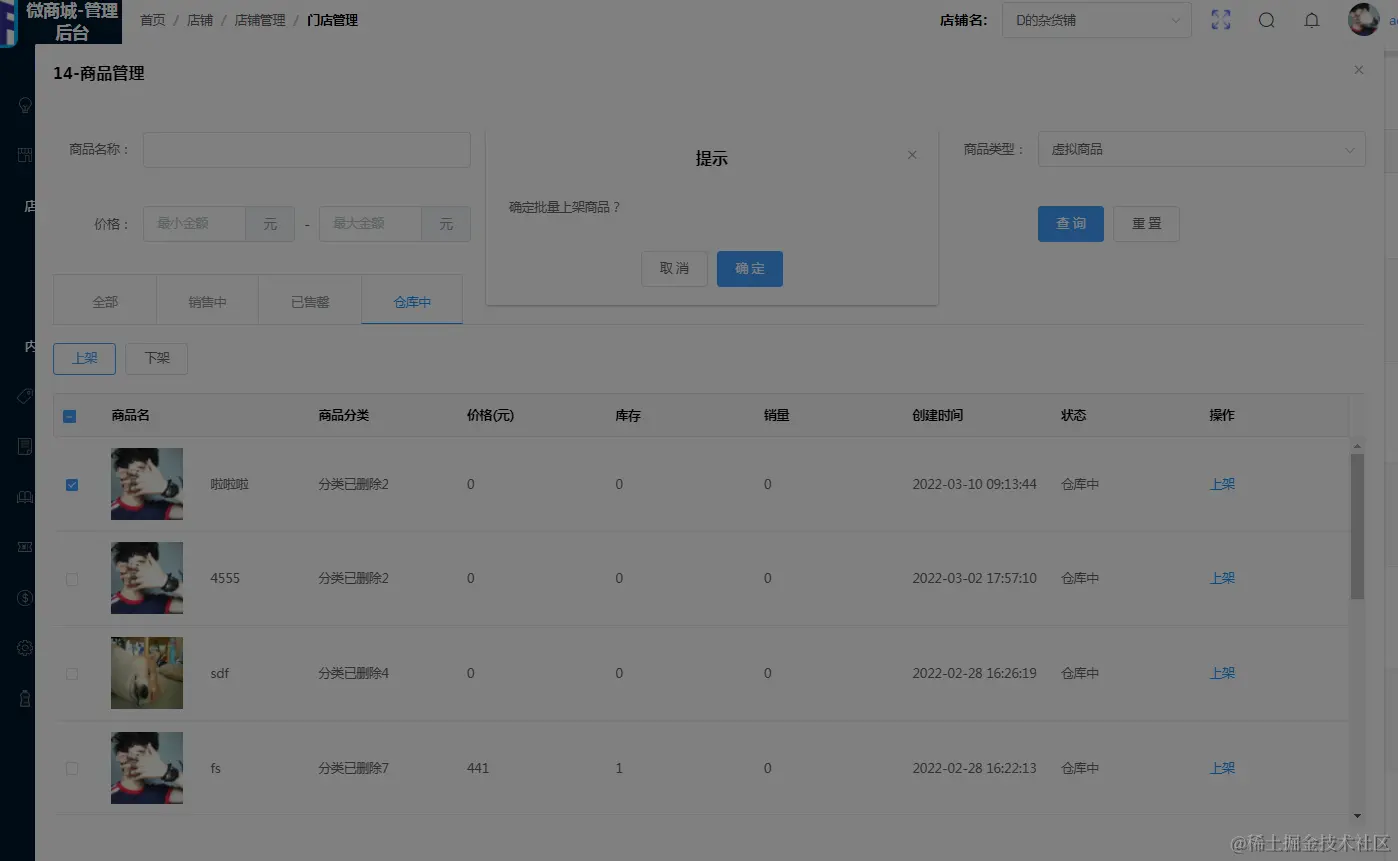Click the 库存 column header

tap(628, 415)
